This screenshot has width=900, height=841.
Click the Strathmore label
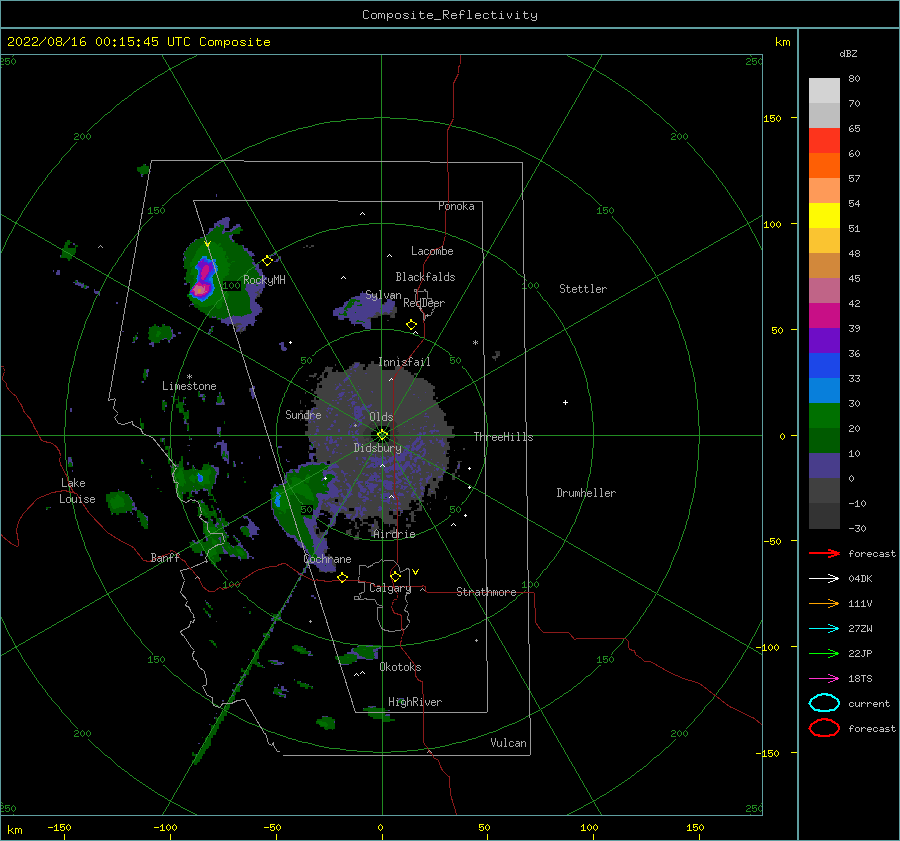coord(486,592)
